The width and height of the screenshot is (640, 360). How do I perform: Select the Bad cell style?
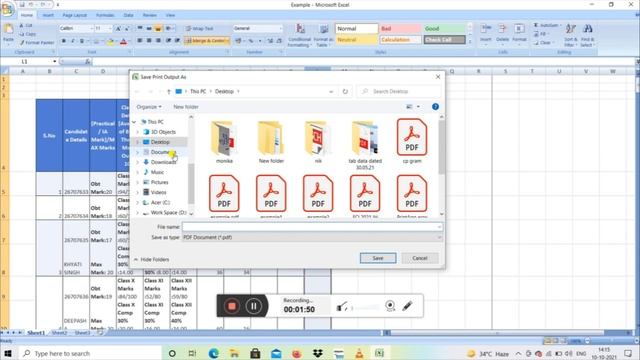400,29
